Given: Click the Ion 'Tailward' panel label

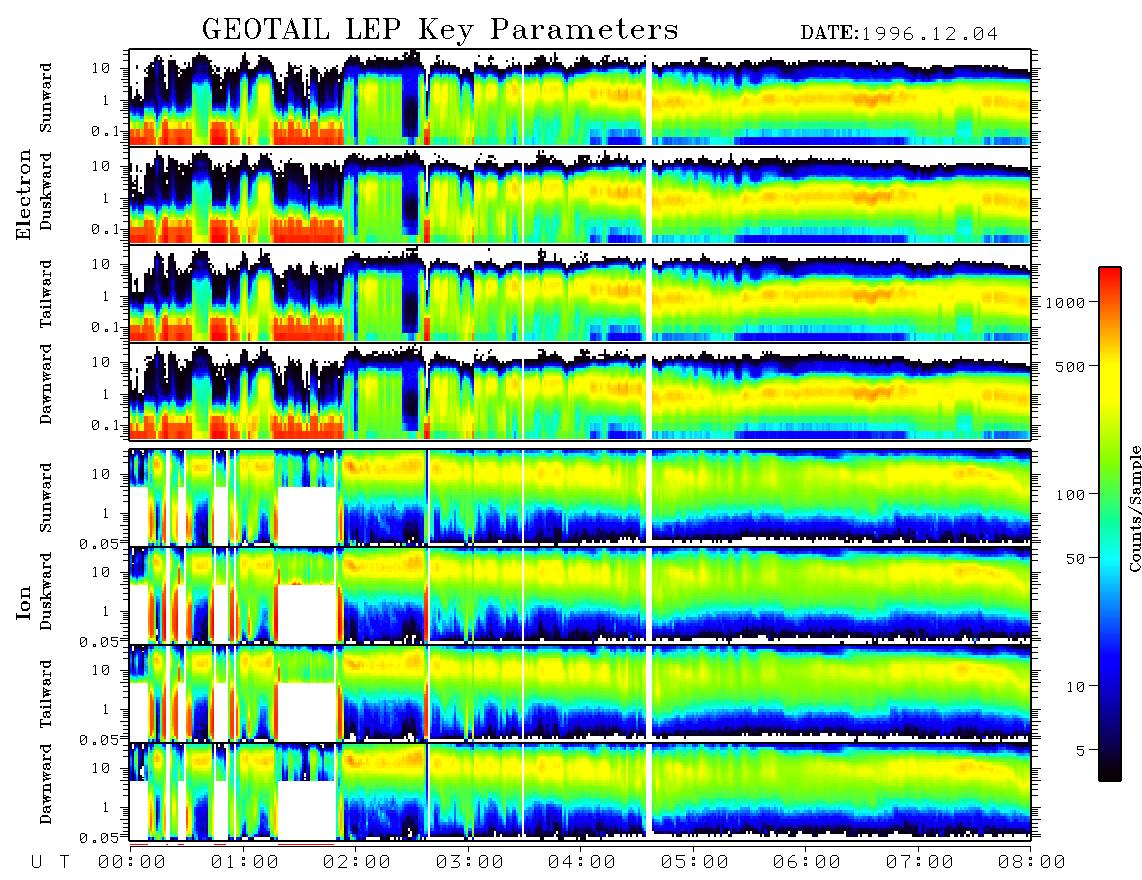Looking at the screenshot, I should point(45,694).
